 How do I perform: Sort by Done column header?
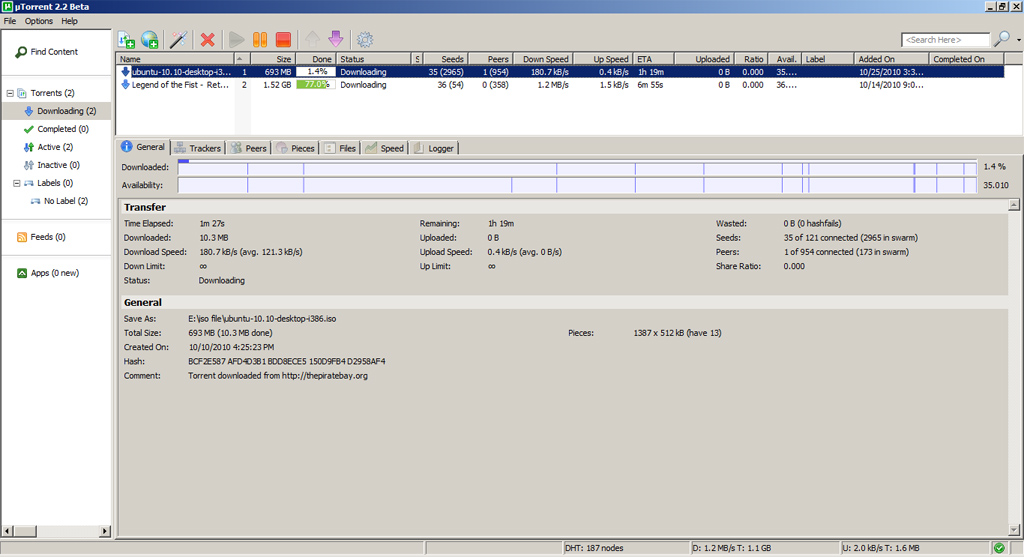[315, 59]
